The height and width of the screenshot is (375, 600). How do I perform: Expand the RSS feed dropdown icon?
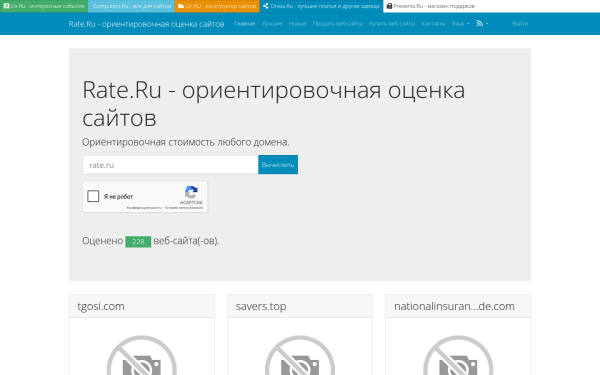tap(482, 24)
